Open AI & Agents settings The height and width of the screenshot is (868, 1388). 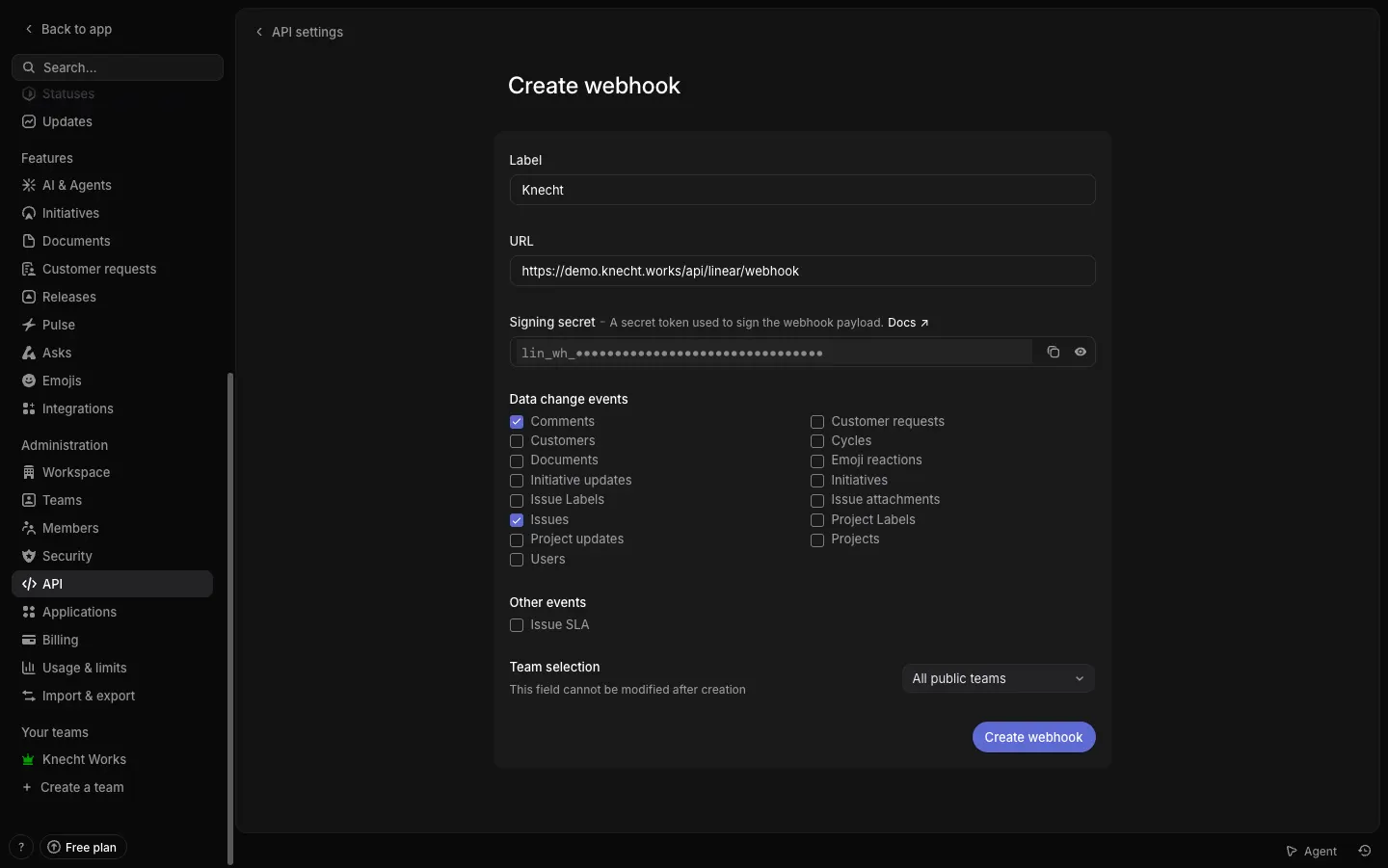pos(112,185)
